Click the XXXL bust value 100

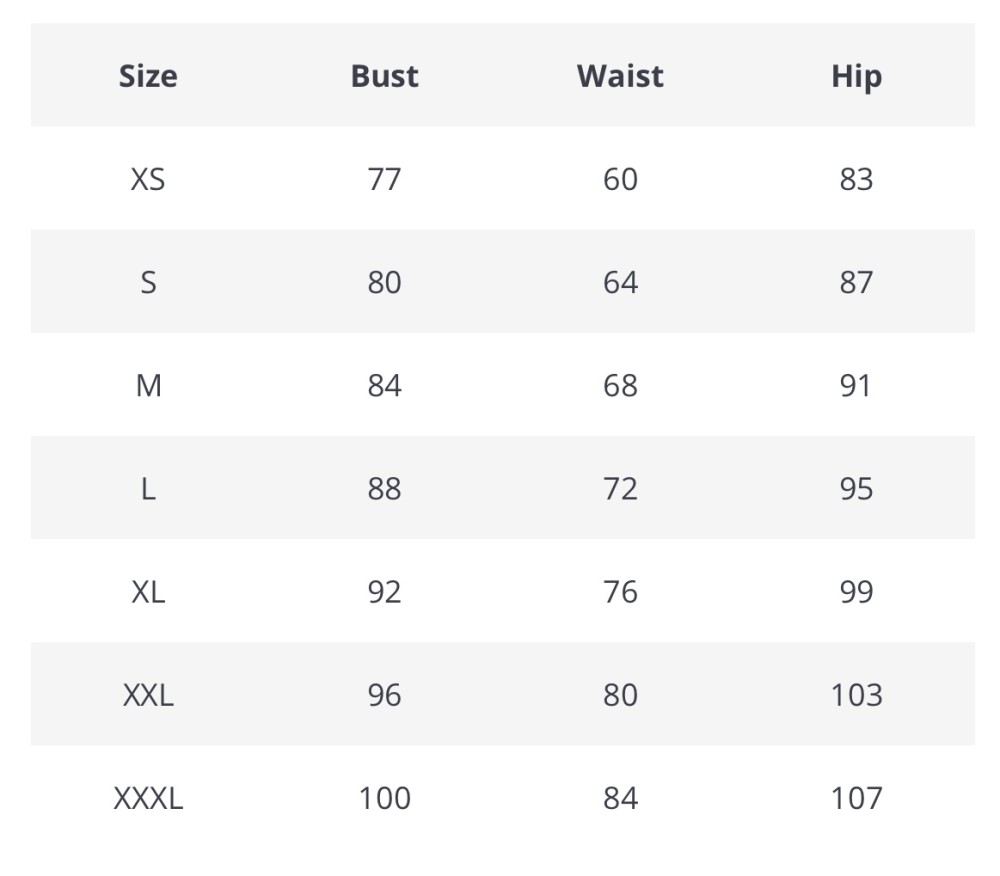[384, 798]
